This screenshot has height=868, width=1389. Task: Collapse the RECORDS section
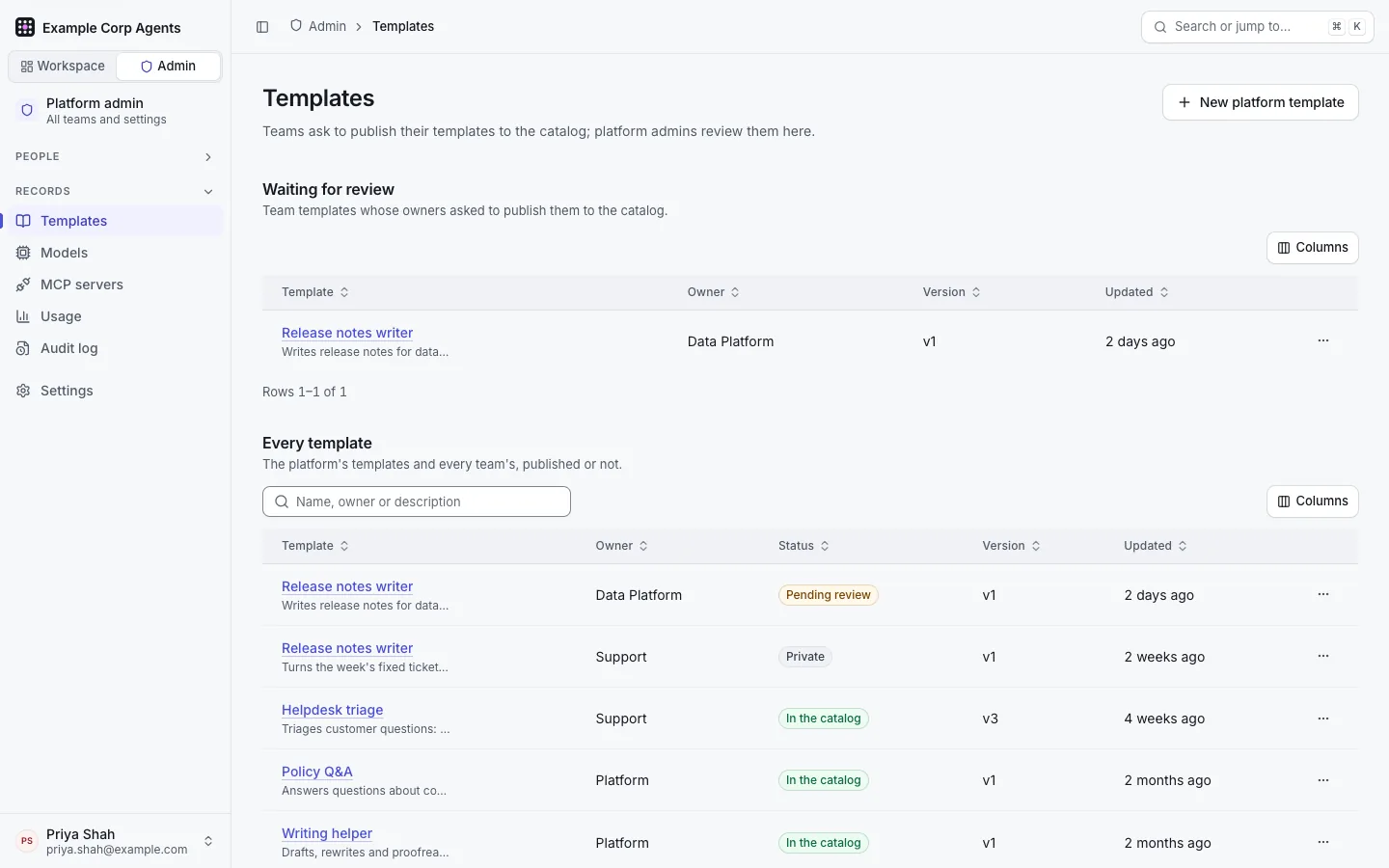(x=115, y=191)
